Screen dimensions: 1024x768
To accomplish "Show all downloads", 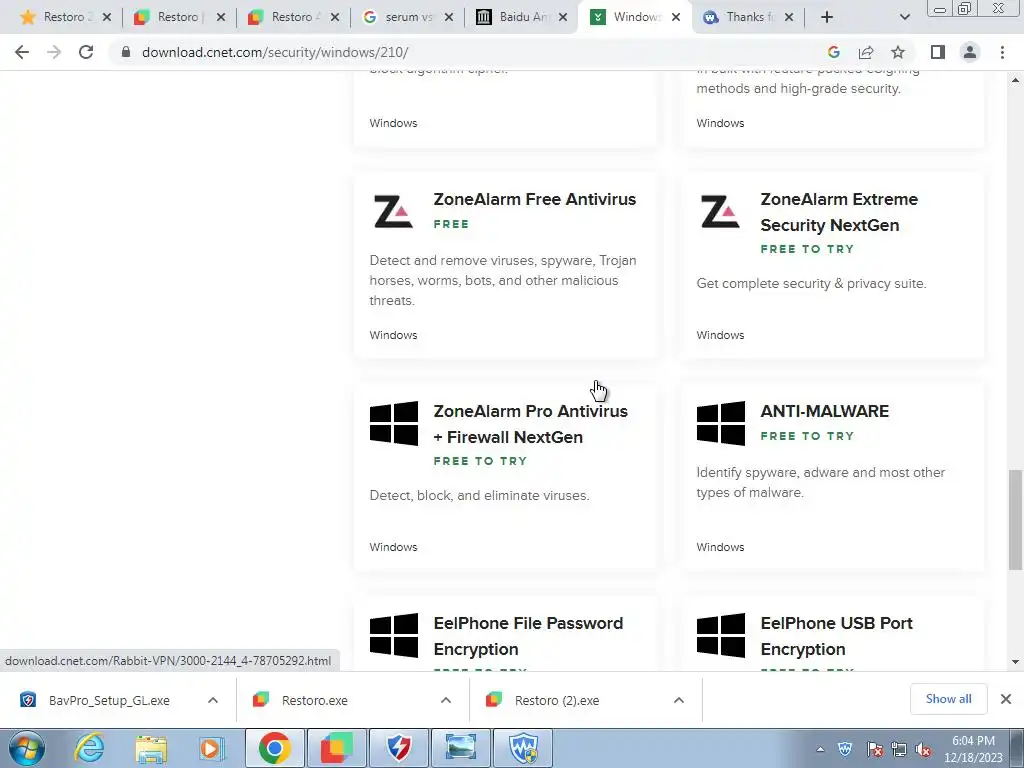I will pyautogui.click(x=948, y=699).
